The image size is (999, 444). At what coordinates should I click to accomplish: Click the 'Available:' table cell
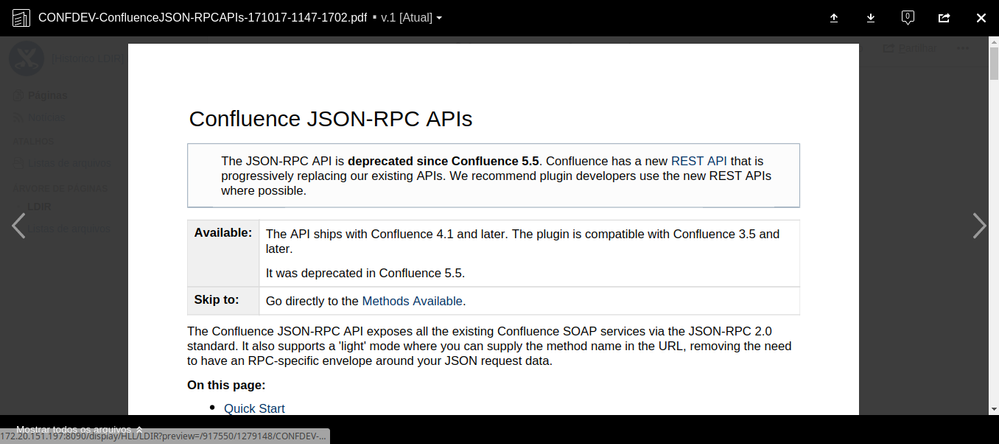pos(223,254)
